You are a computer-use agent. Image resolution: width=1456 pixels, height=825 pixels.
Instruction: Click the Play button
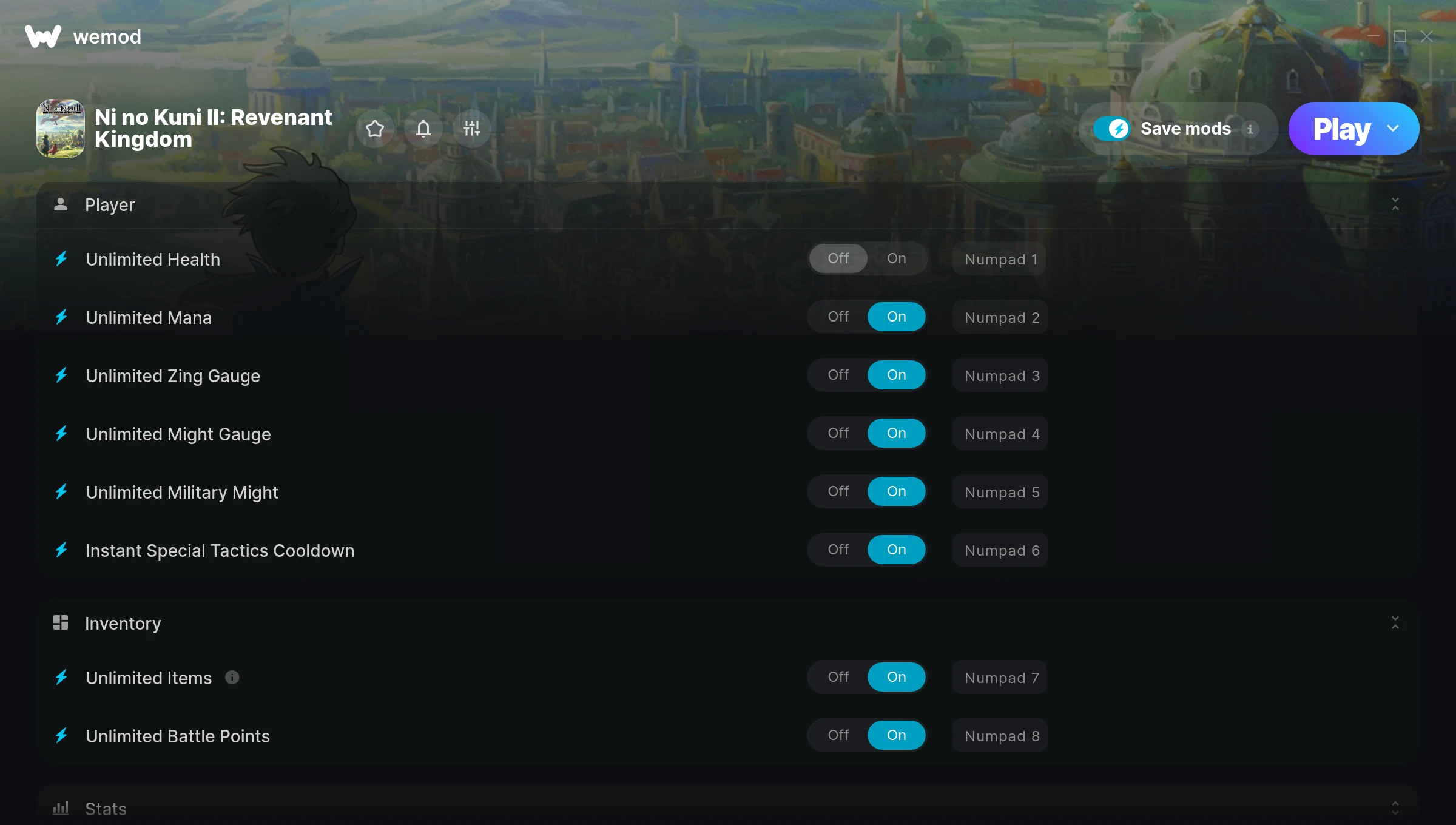[x=1341, y=129]
